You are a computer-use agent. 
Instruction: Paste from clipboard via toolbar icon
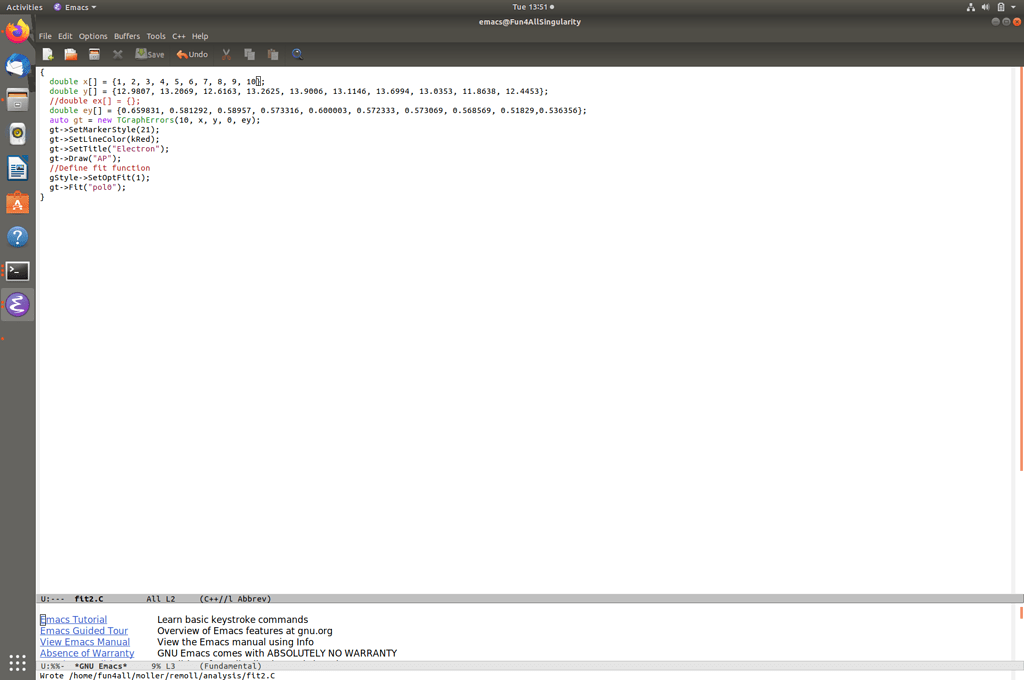[274, 54]
